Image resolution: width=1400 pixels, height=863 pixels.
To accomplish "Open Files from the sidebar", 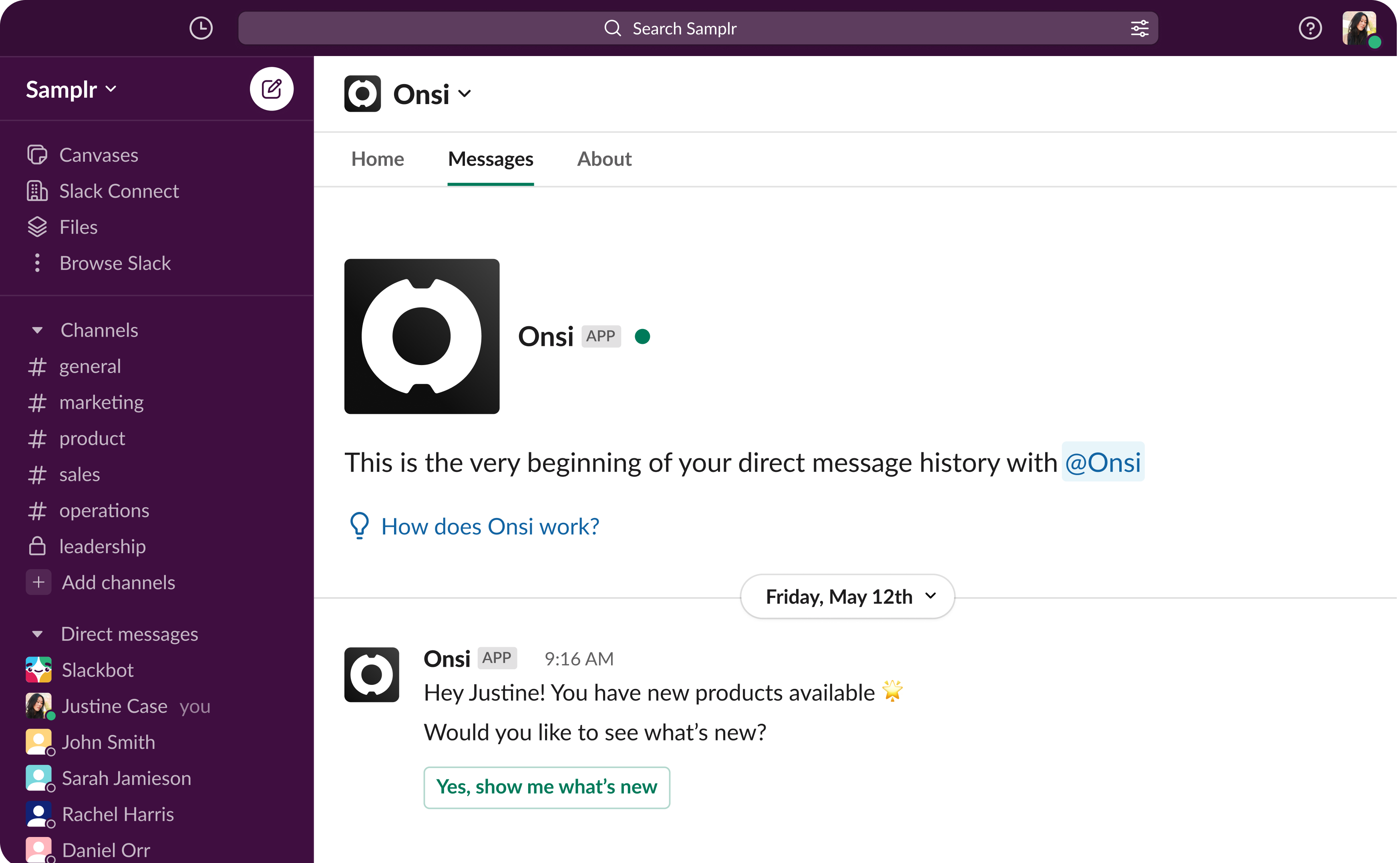I will (78, 227).
